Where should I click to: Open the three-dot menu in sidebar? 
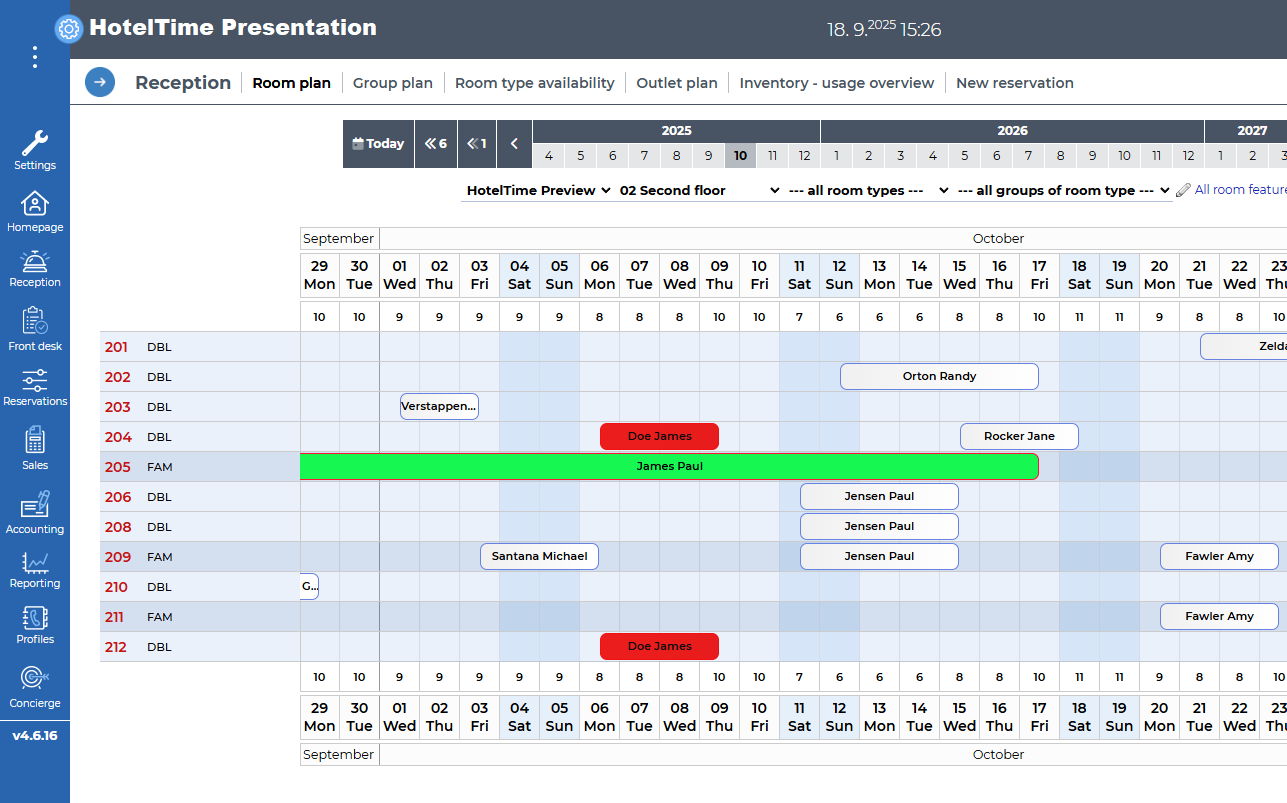[35, 57]
